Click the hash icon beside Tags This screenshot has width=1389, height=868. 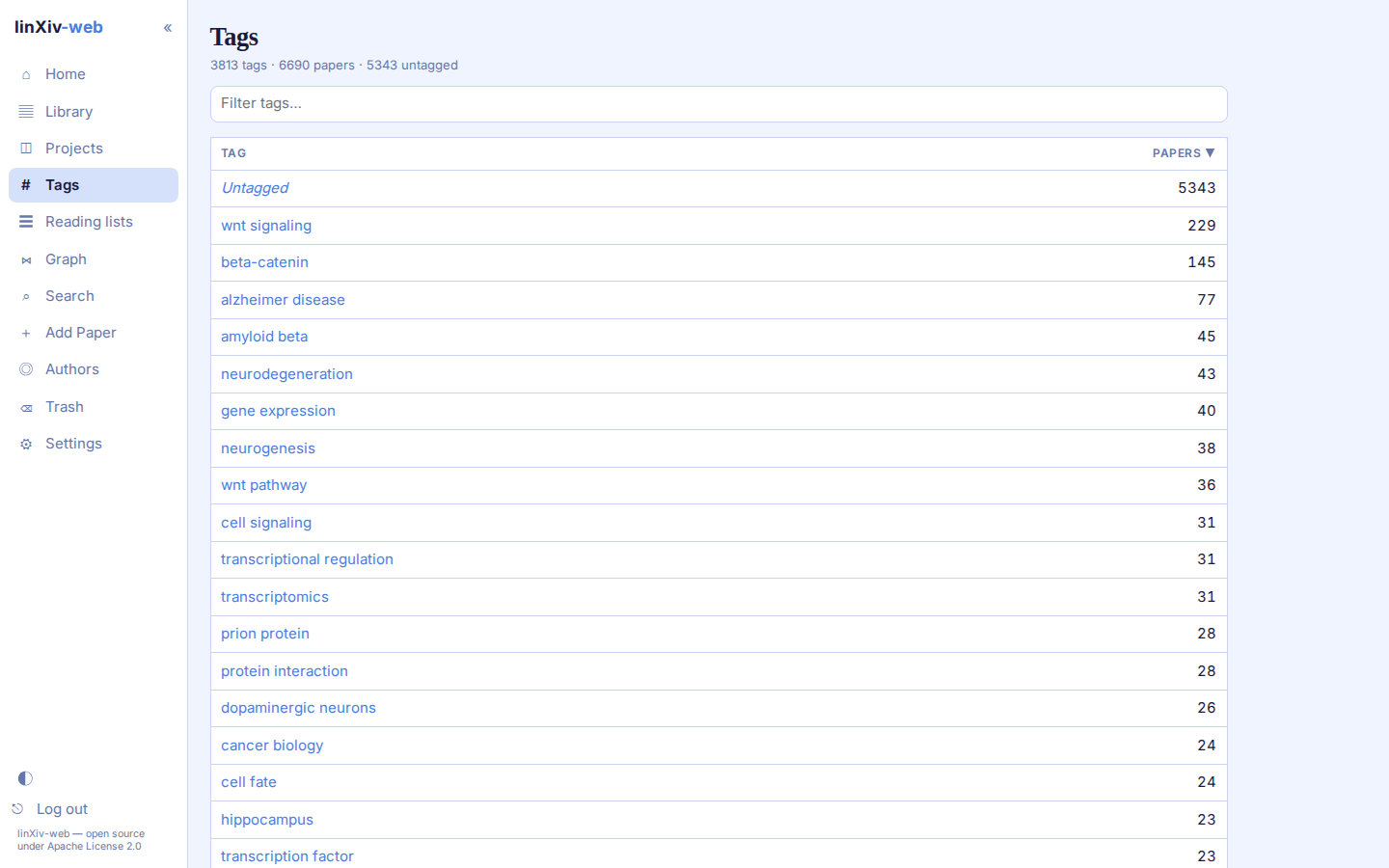[26, 185]
